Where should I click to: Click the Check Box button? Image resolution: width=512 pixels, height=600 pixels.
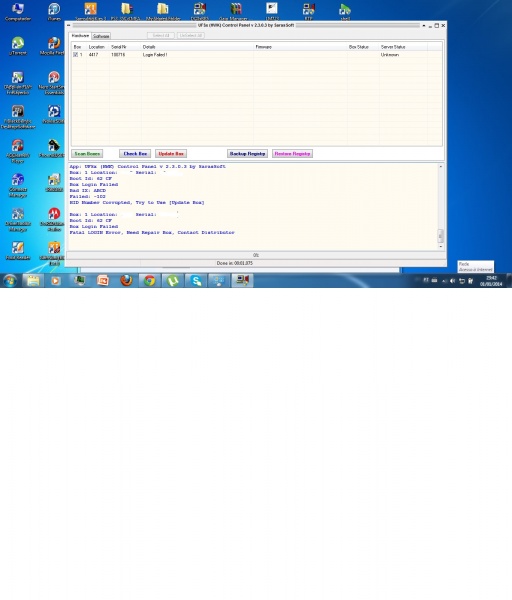point(135,153)
